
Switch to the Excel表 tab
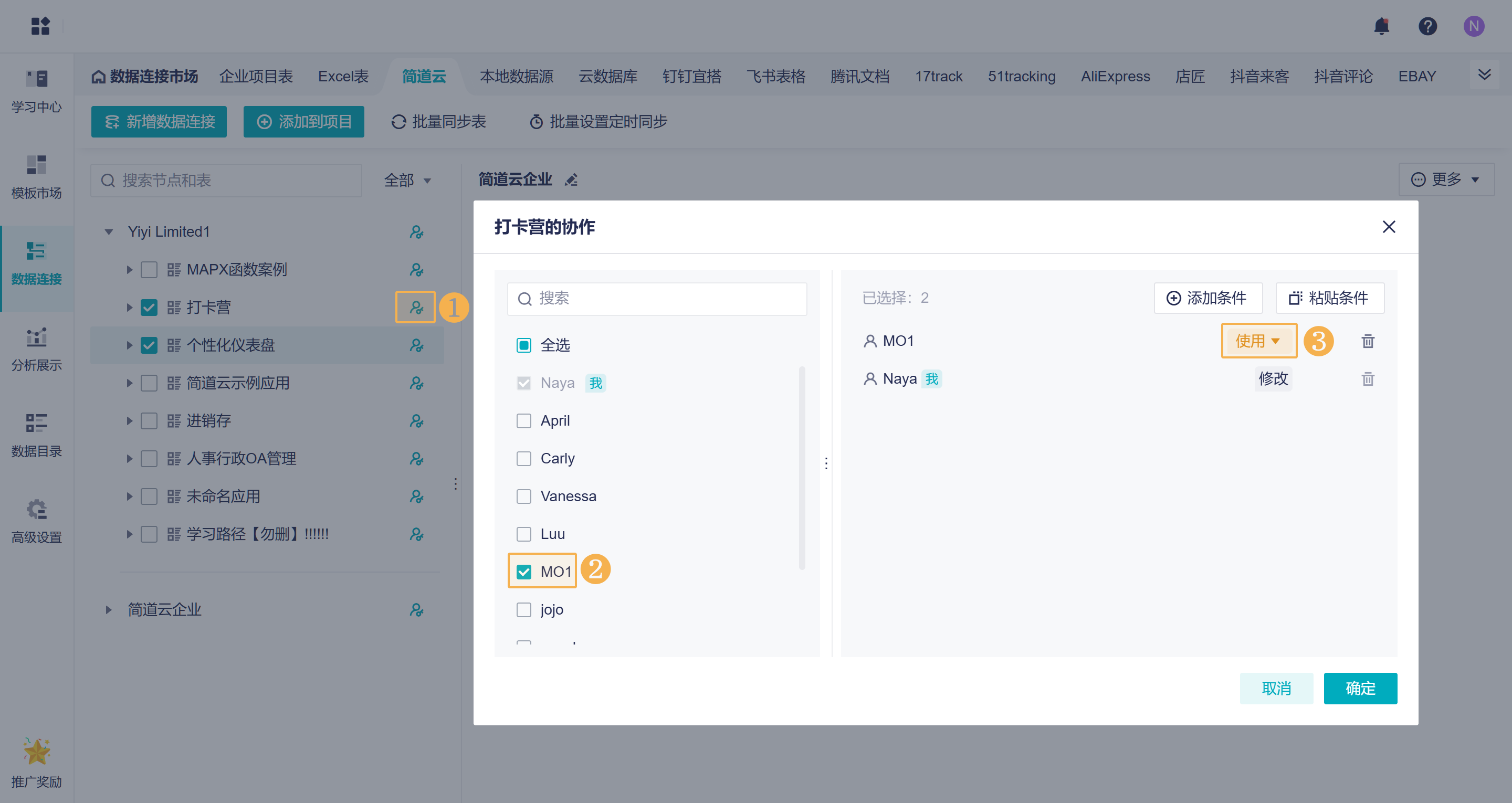click(x=343, y=76)
